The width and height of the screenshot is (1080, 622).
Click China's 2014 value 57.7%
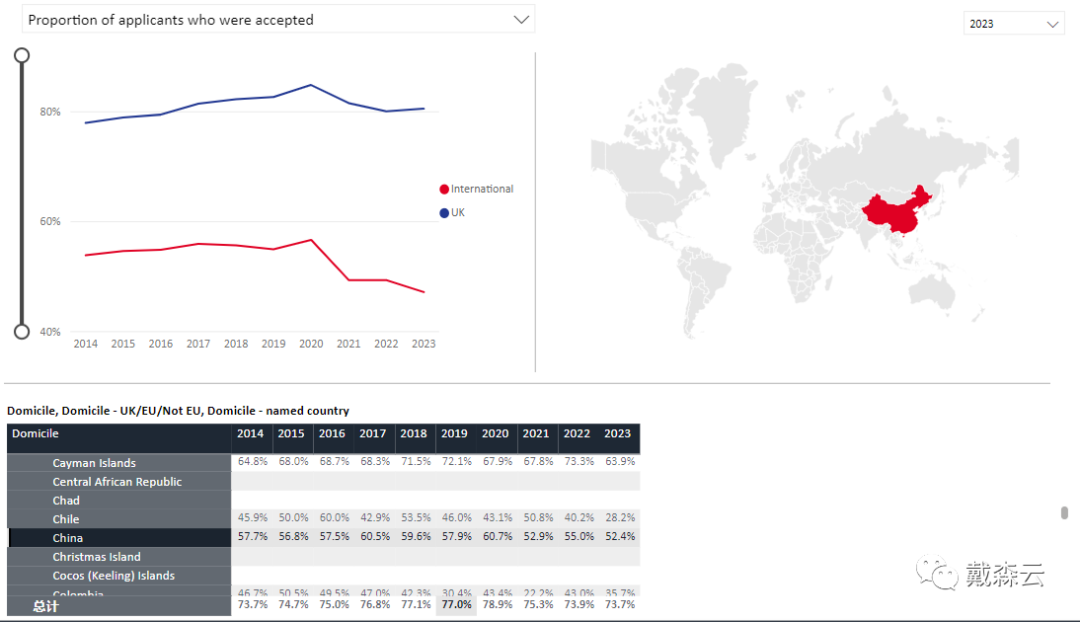pyautogui.click(x=252, y=536)
